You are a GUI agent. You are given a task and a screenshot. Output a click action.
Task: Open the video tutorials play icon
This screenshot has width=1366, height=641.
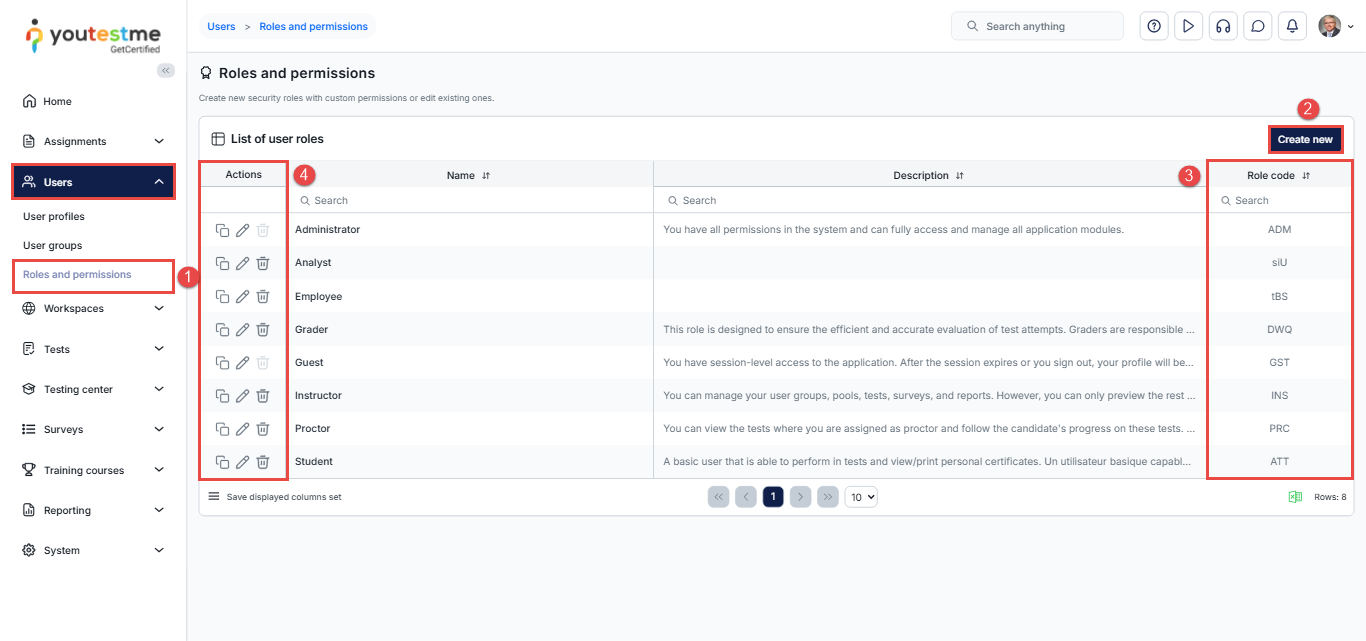1188,26
